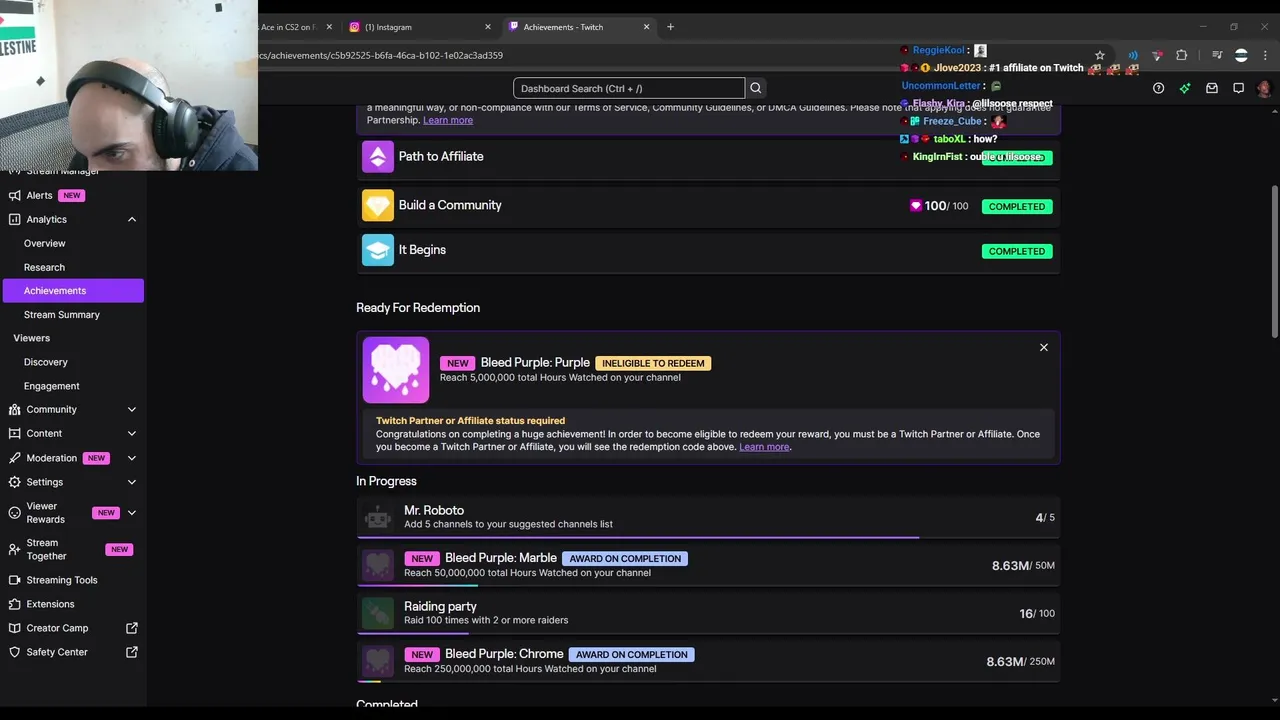1280x720 pixels.
Task: Click the Bleed Purple: Chrome achievement title
Action: pos(504,654)
